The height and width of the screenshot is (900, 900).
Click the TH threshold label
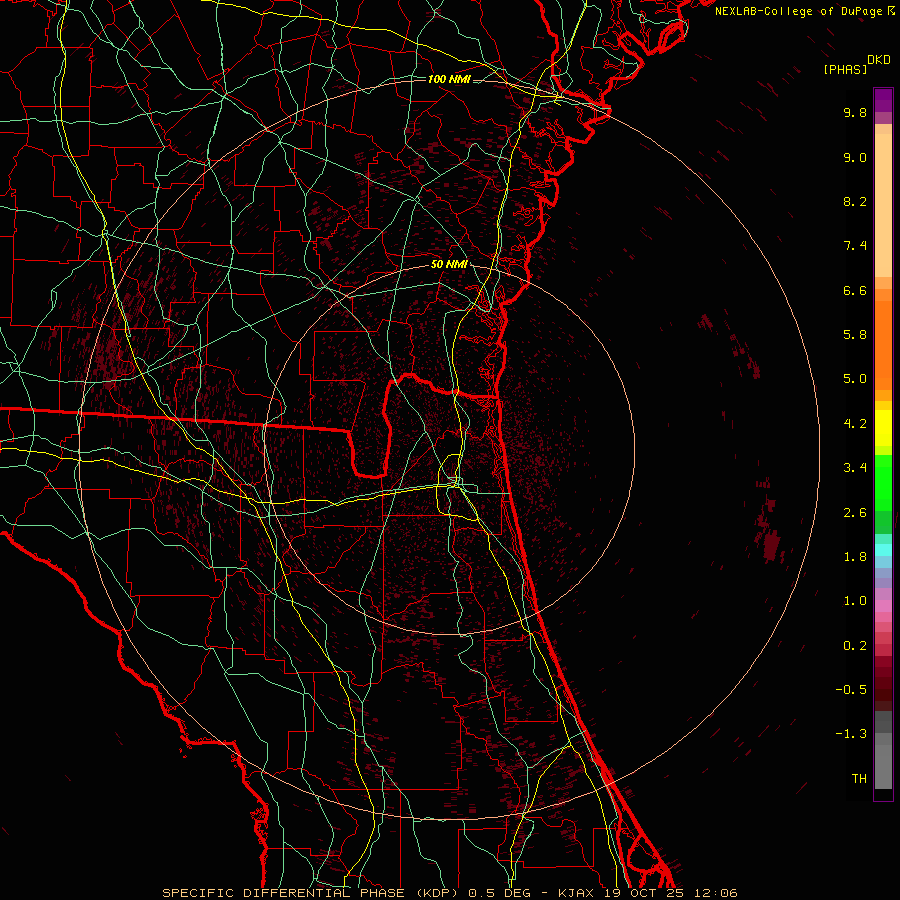point(858,778)
